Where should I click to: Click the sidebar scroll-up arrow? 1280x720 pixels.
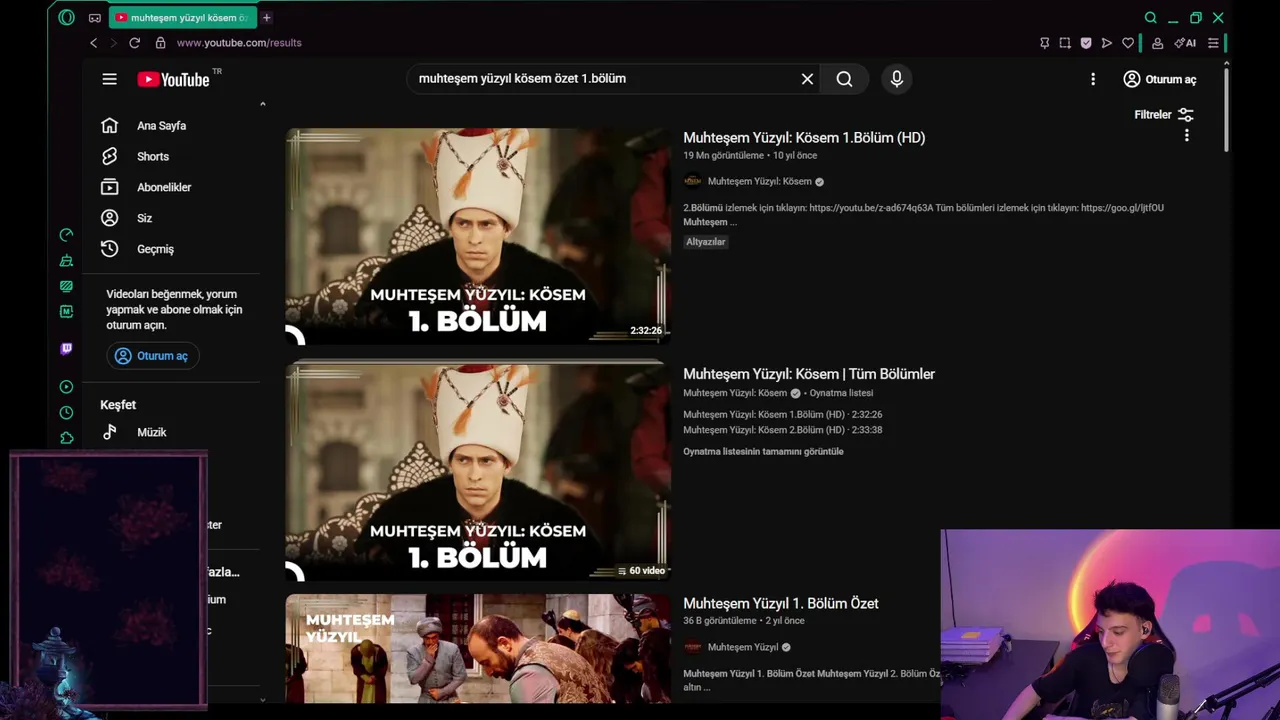263,104
